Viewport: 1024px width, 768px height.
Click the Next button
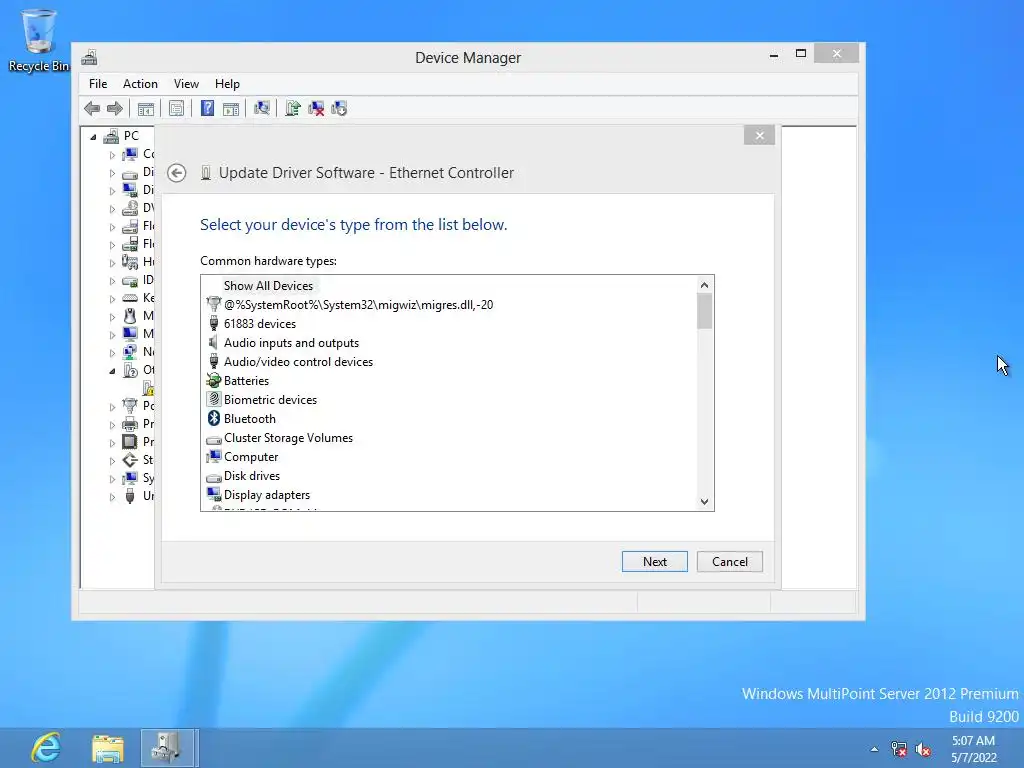pyautogui.click(x=654, y=562)
